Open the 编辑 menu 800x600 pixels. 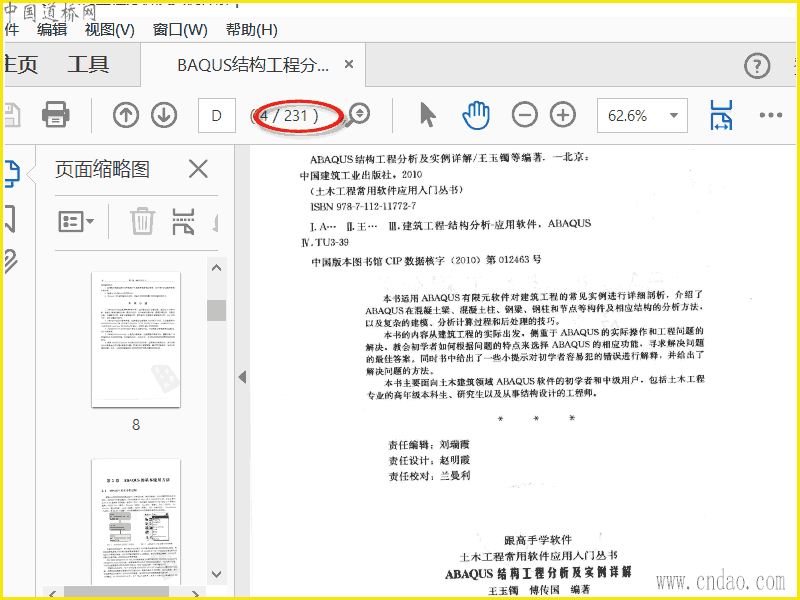coord(52,30)
